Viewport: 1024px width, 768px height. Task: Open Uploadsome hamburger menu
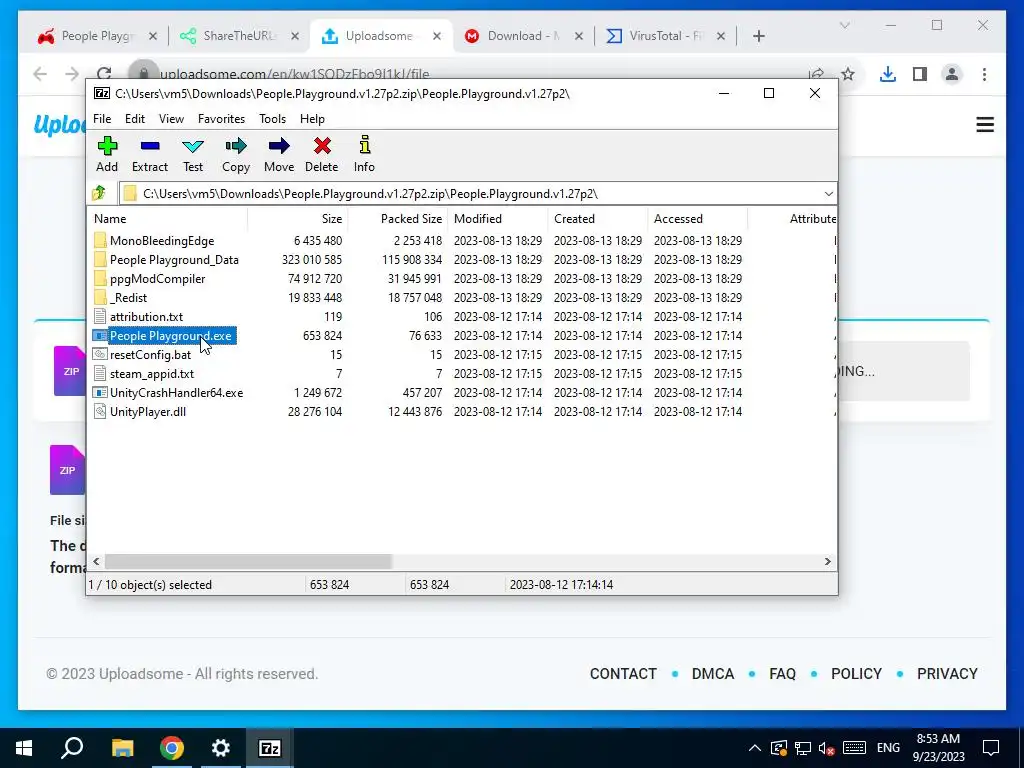click(x=985, y=125)
